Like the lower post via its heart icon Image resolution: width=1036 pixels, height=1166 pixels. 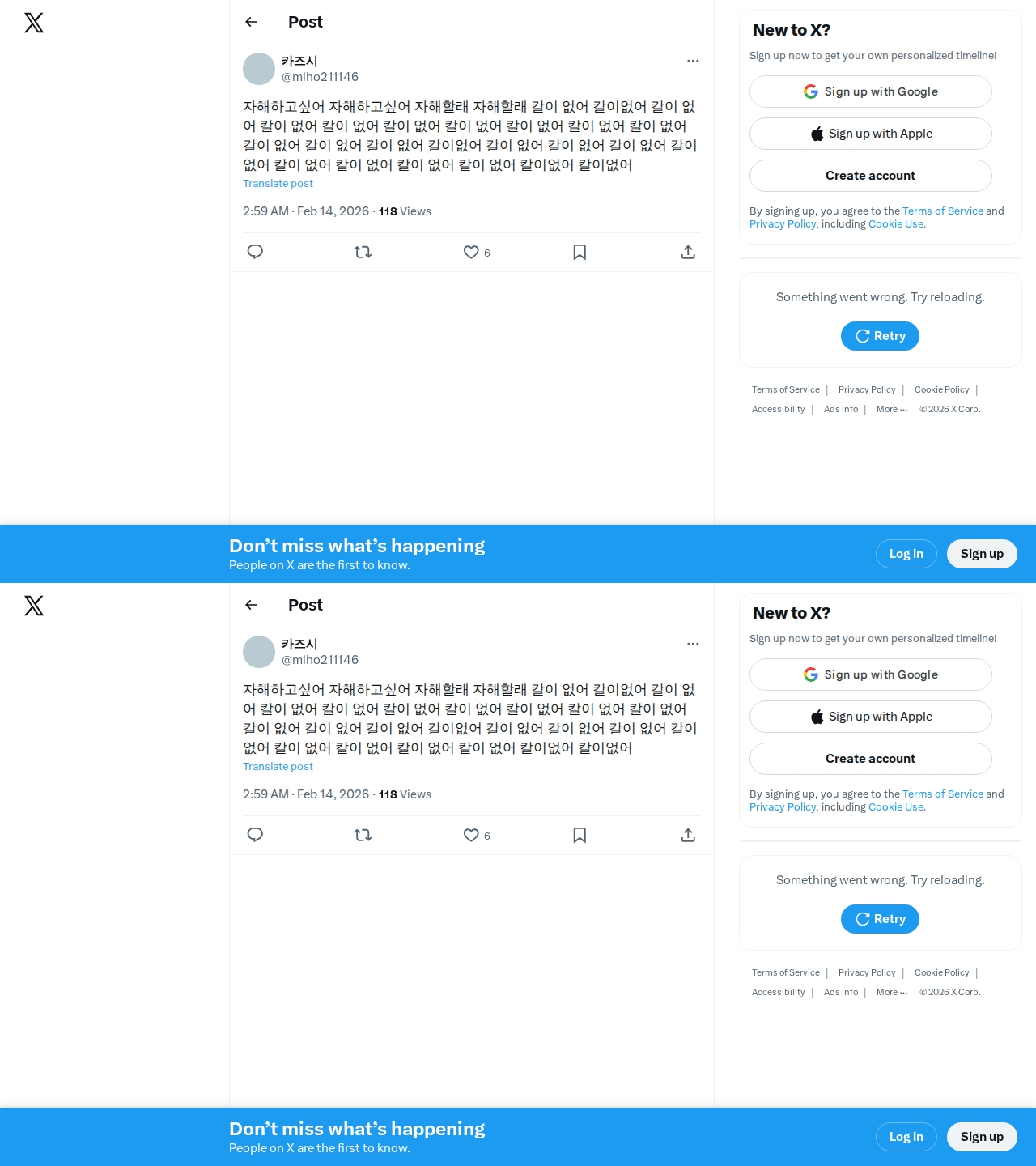471,835
